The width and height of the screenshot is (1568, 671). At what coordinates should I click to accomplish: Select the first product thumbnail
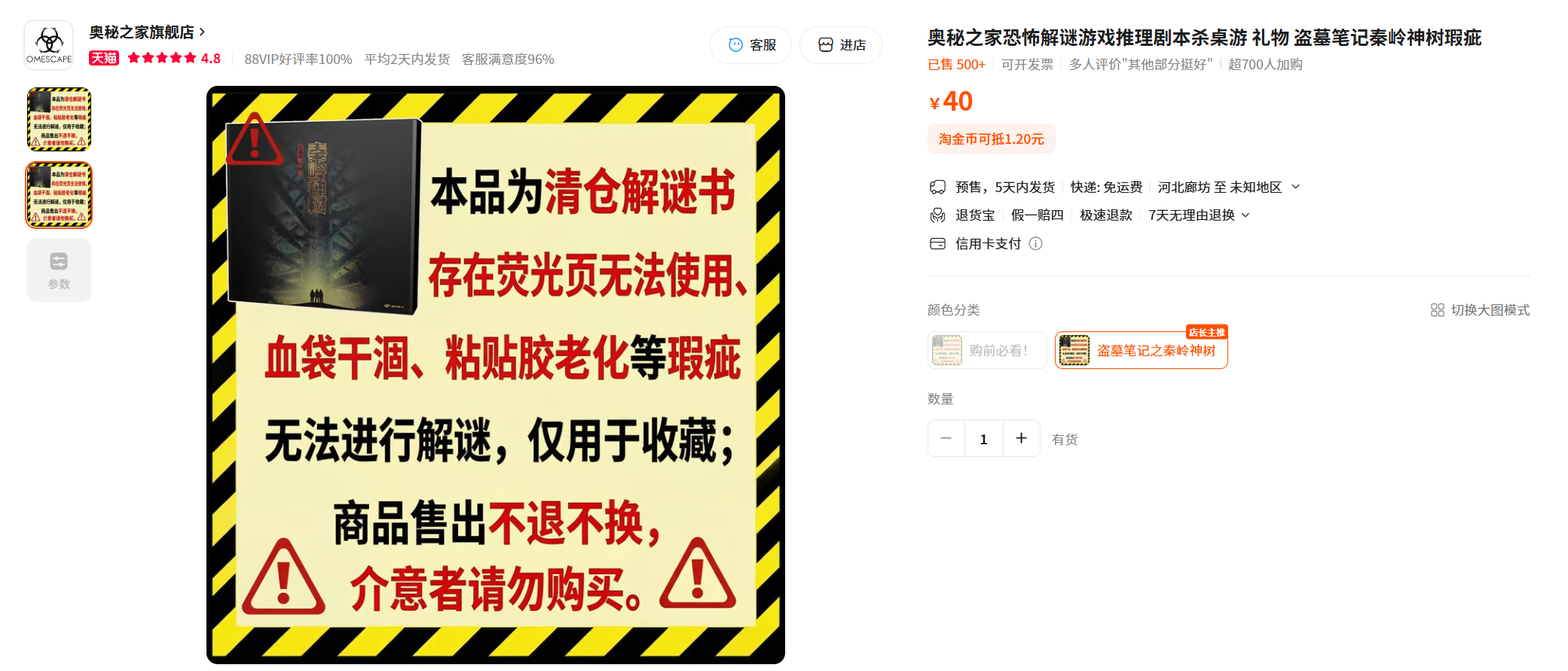(x=59, y=119)
